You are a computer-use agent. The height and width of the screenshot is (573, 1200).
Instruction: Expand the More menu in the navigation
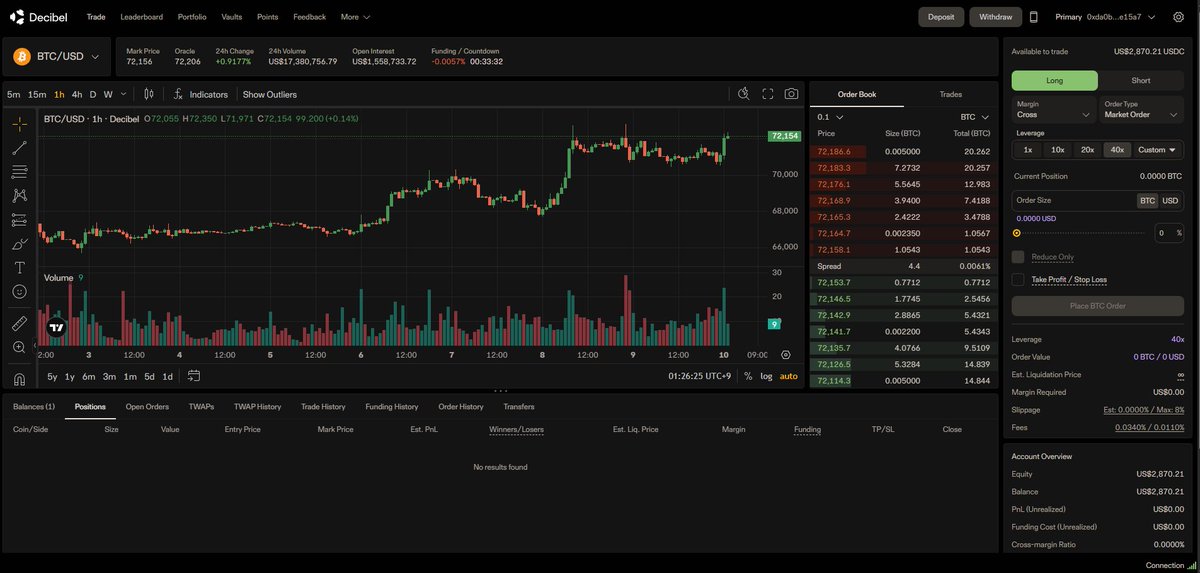[x=355, y=17]
